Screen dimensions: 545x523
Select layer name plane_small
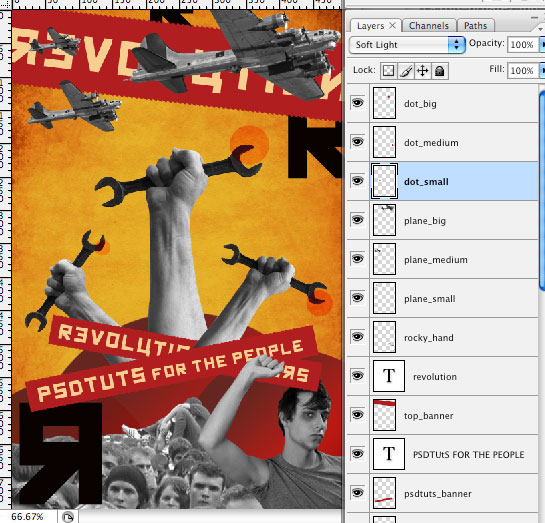pos(430,299)
